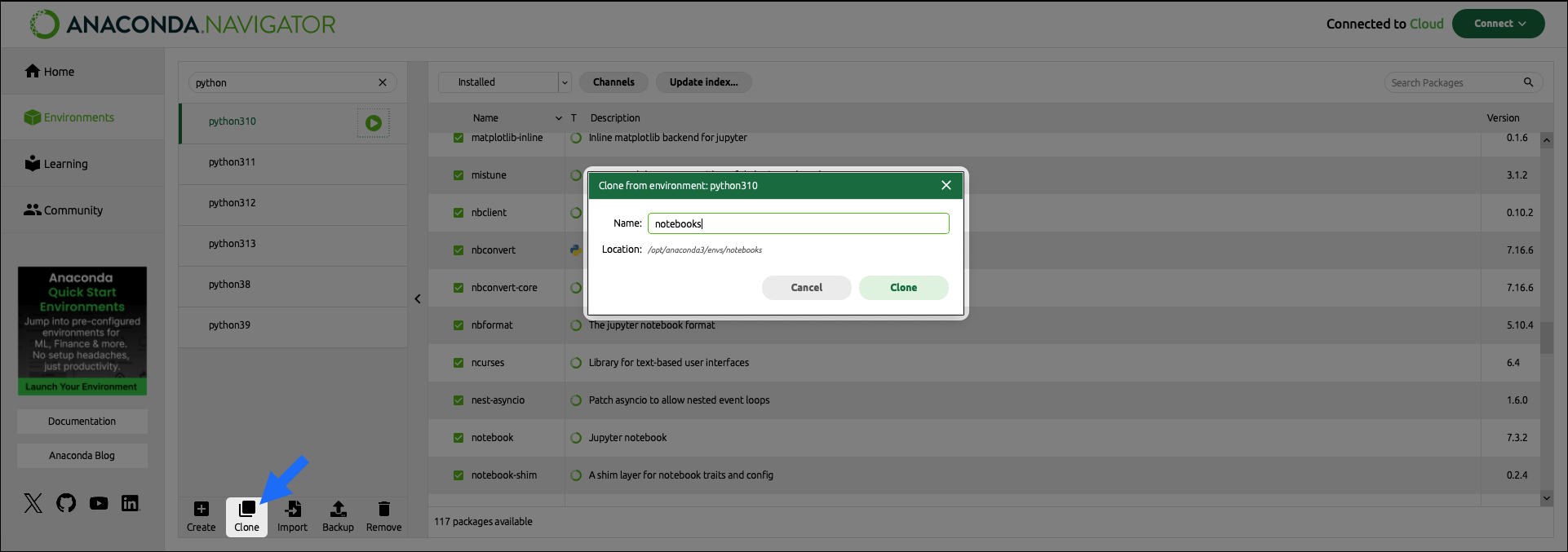Select the python311 environment
Viewport: 1568px width, 552px height.
click(293, 162)
